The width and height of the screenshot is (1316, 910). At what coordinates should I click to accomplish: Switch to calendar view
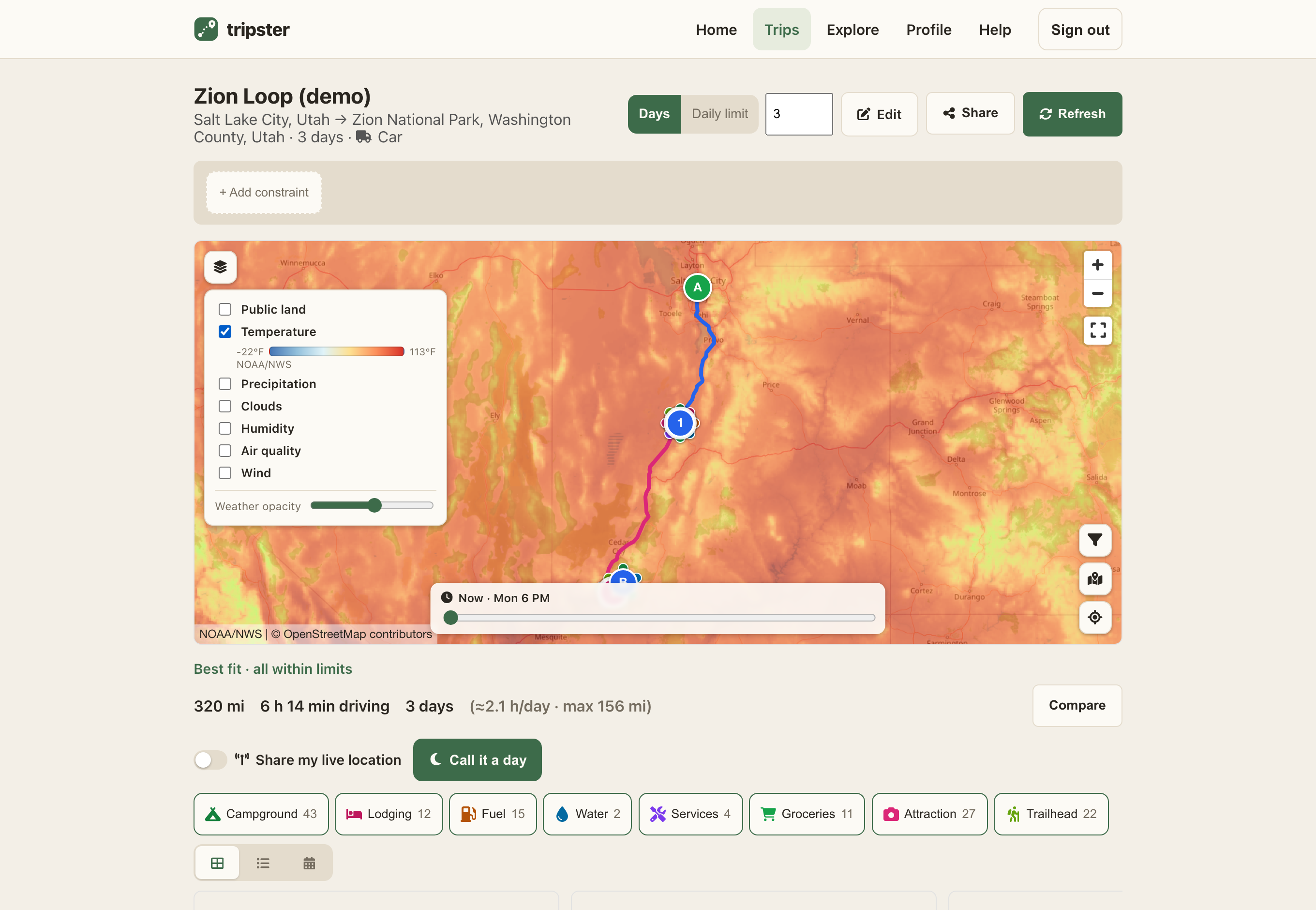click(x=309, y=863)
